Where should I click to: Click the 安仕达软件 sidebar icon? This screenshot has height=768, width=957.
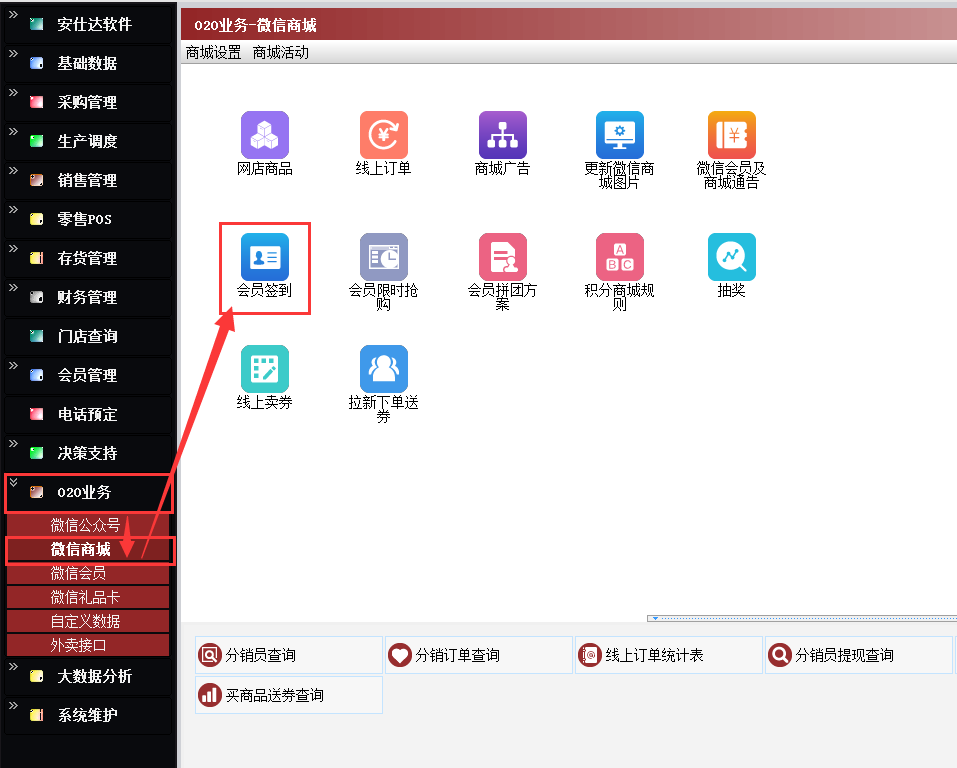click(x=37, y=24)
